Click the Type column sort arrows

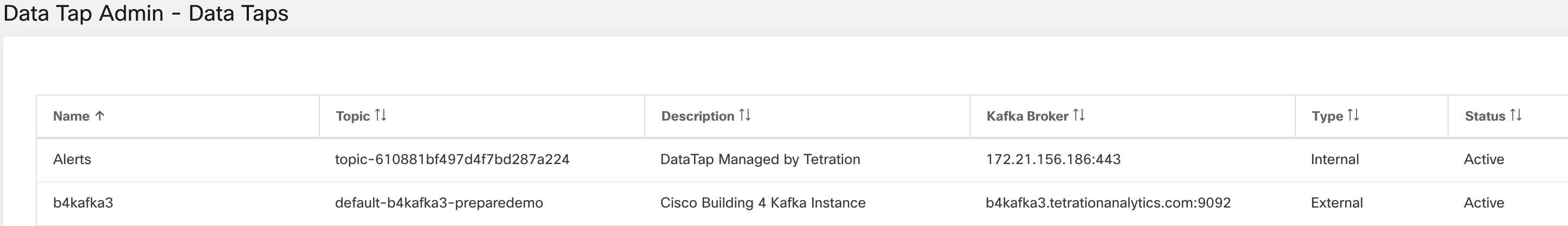click(1353, 115)
